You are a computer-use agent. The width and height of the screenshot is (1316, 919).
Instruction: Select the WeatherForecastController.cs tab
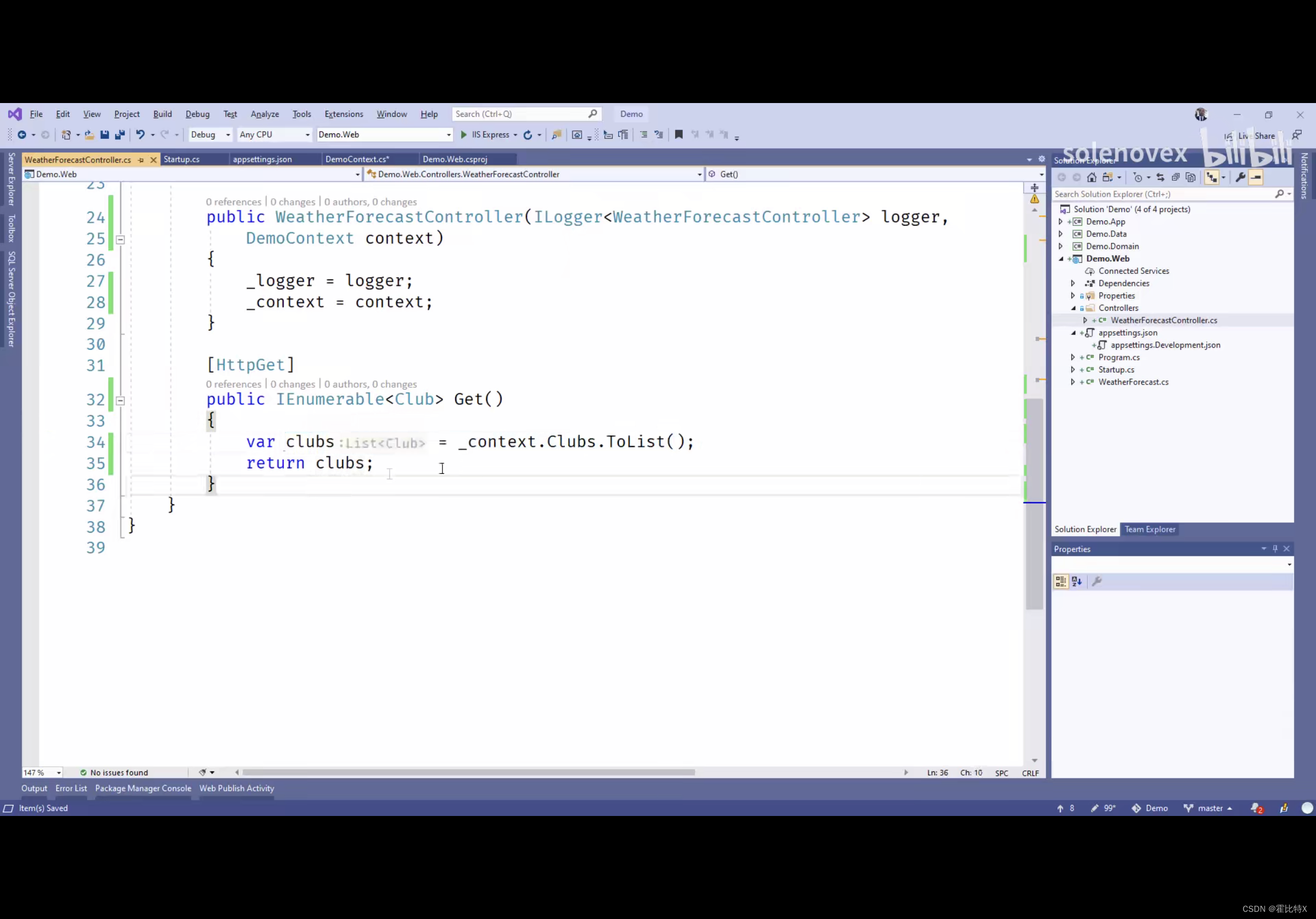(x=77, y=159)
